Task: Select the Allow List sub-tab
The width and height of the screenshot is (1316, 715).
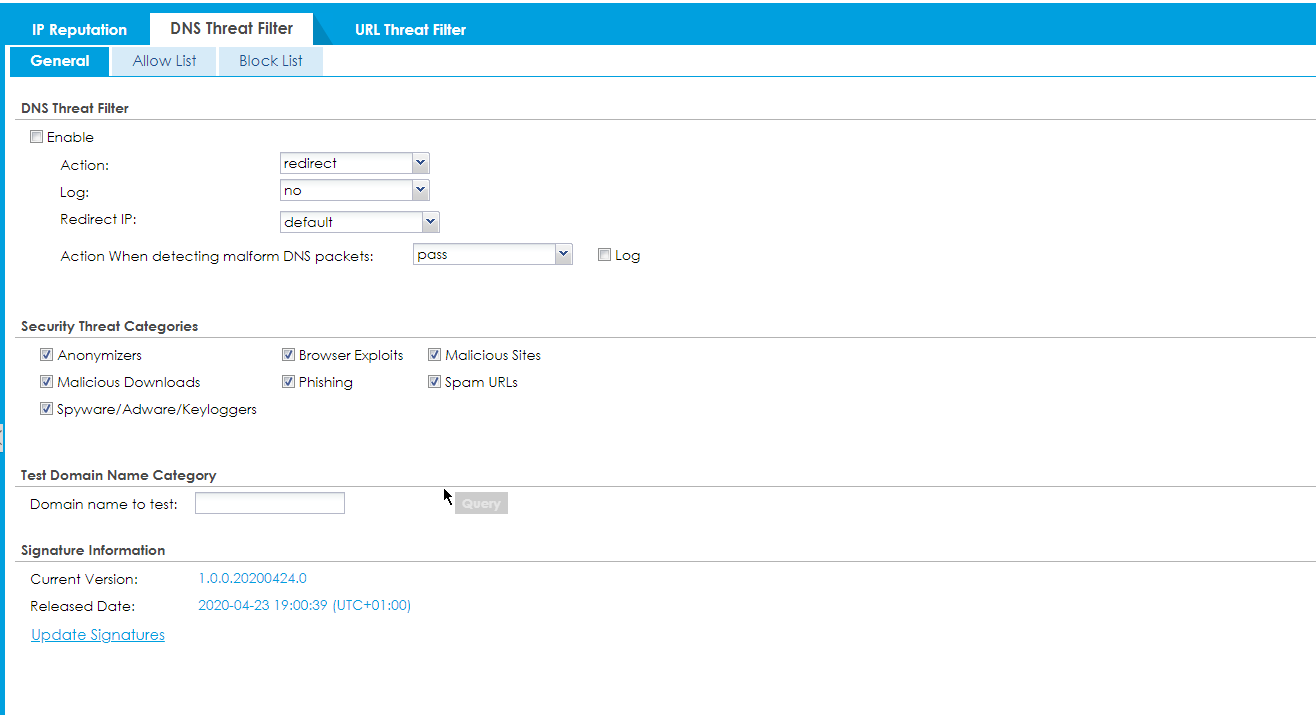Action: (x=164, y=61)
